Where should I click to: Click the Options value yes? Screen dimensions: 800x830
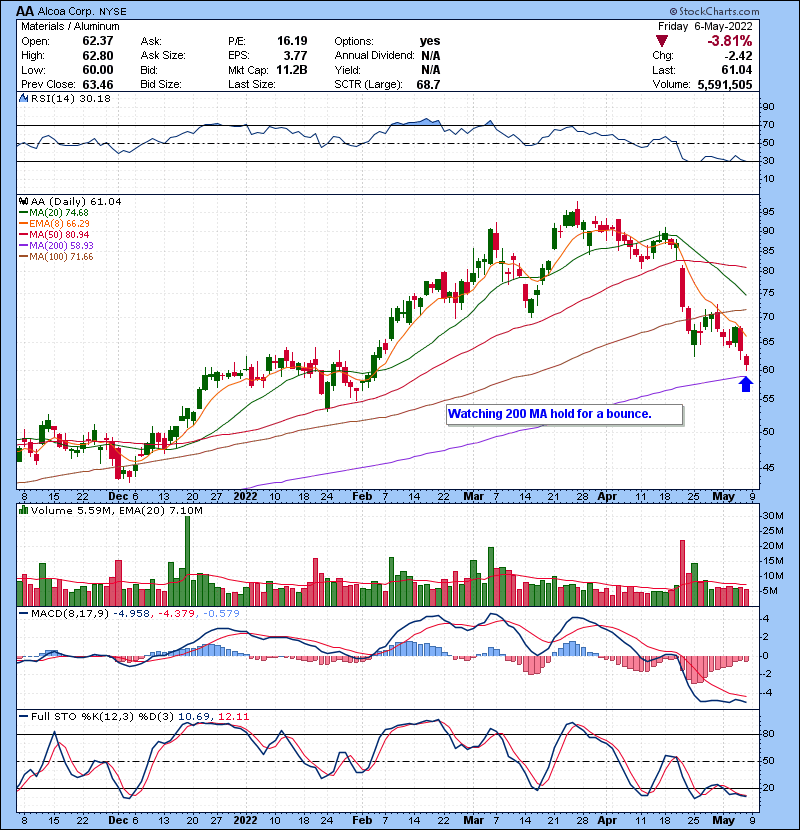click(430, 41)
